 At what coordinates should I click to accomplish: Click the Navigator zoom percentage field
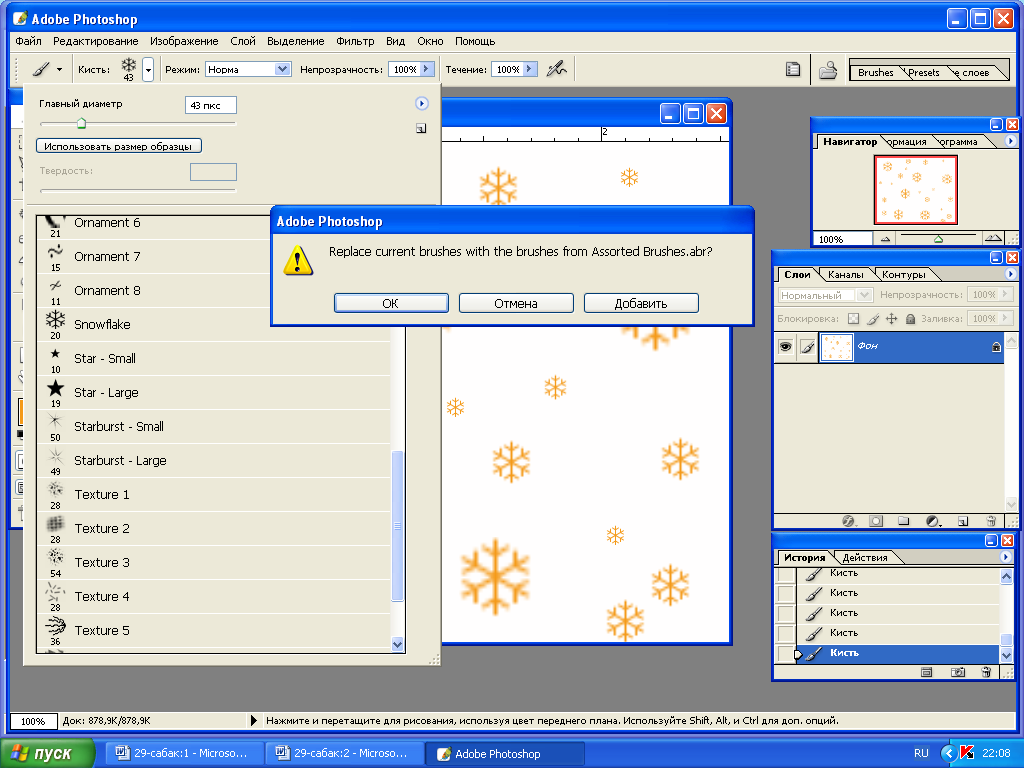click(x=842, y=239)
